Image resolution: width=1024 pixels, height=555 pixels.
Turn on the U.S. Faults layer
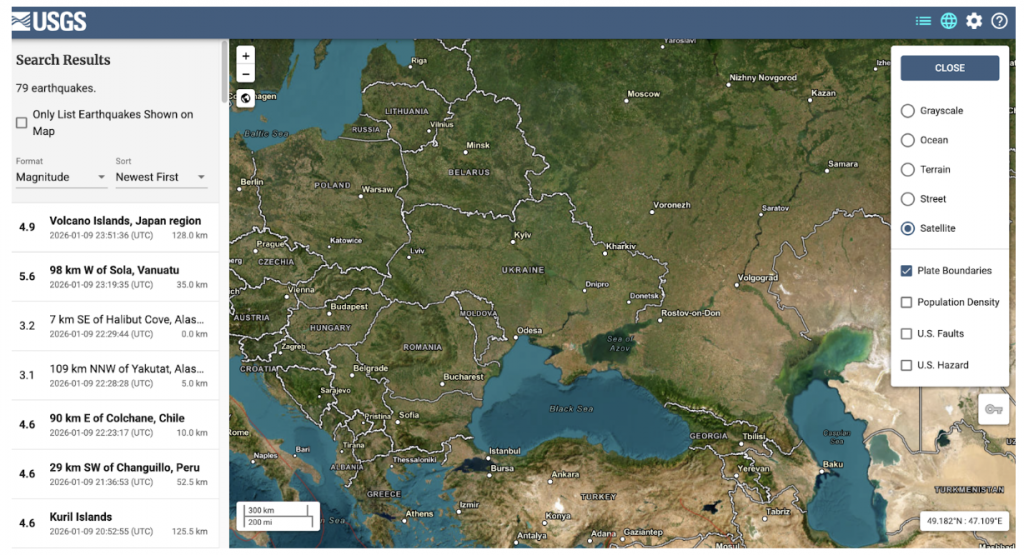[x=907, y=334]
